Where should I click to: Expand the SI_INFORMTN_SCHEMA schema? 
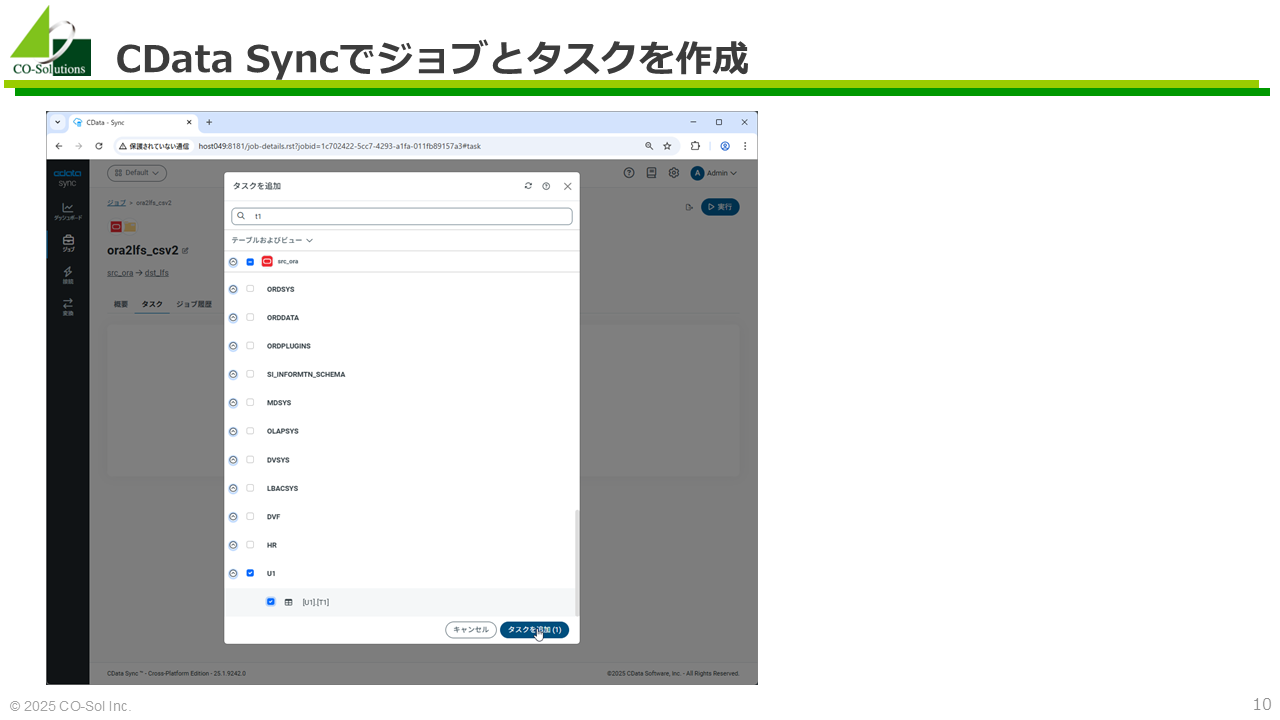tap(233, 374)
